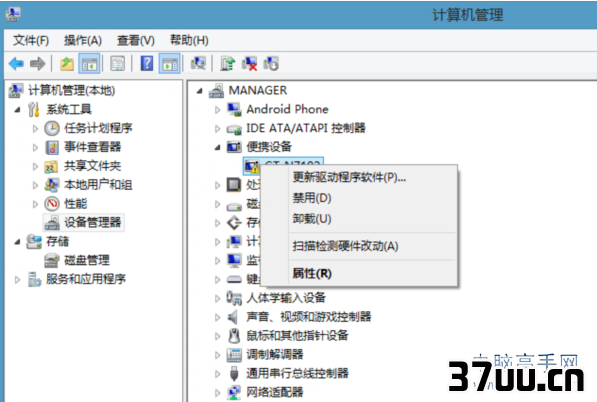Click scan for hardware changes toolbar icon
The image size is (597, 402).
pos(198,63)
